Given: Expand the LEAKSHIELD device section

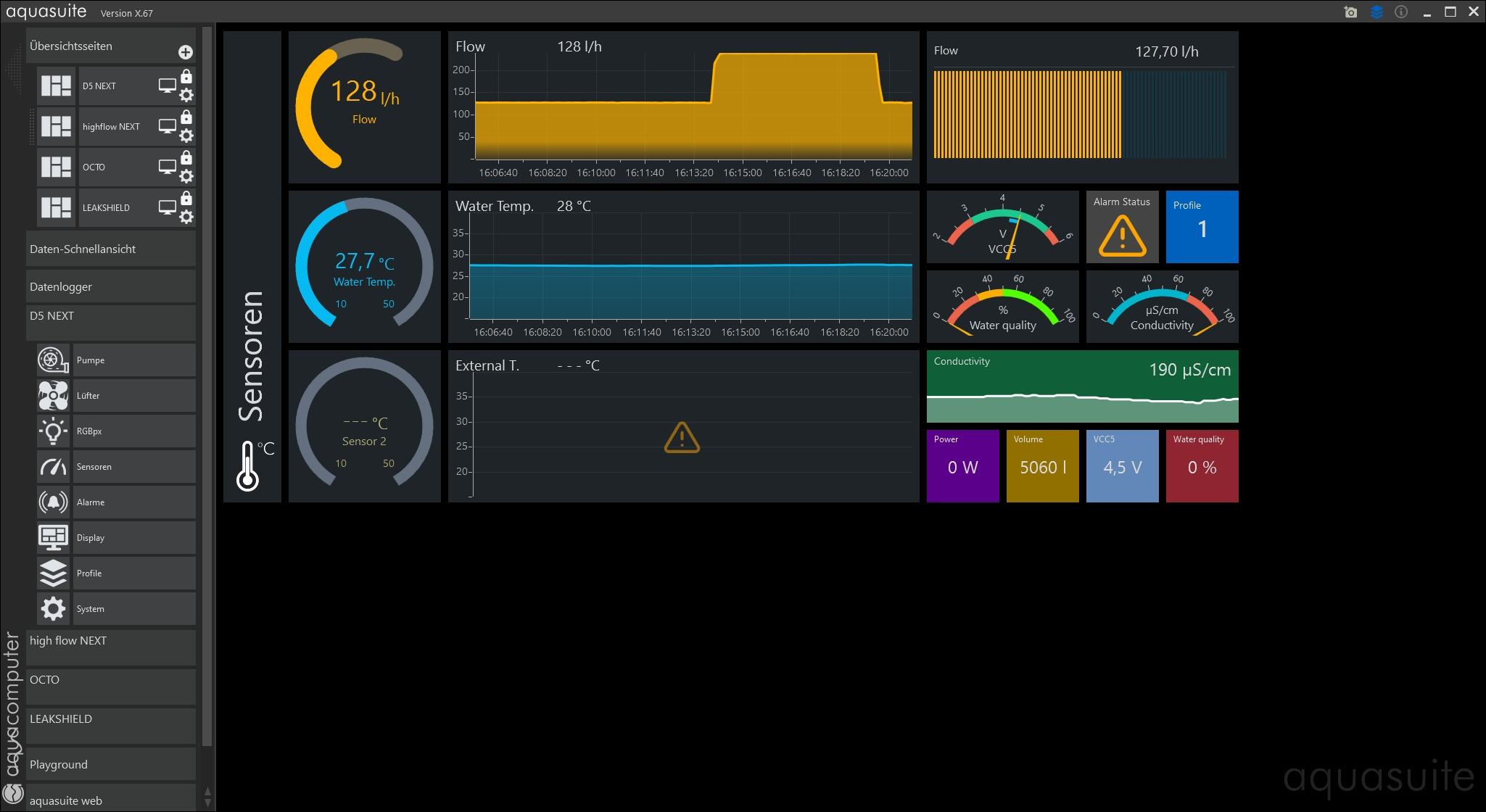Looking at the screenshot, I should (x=110, y=726).
